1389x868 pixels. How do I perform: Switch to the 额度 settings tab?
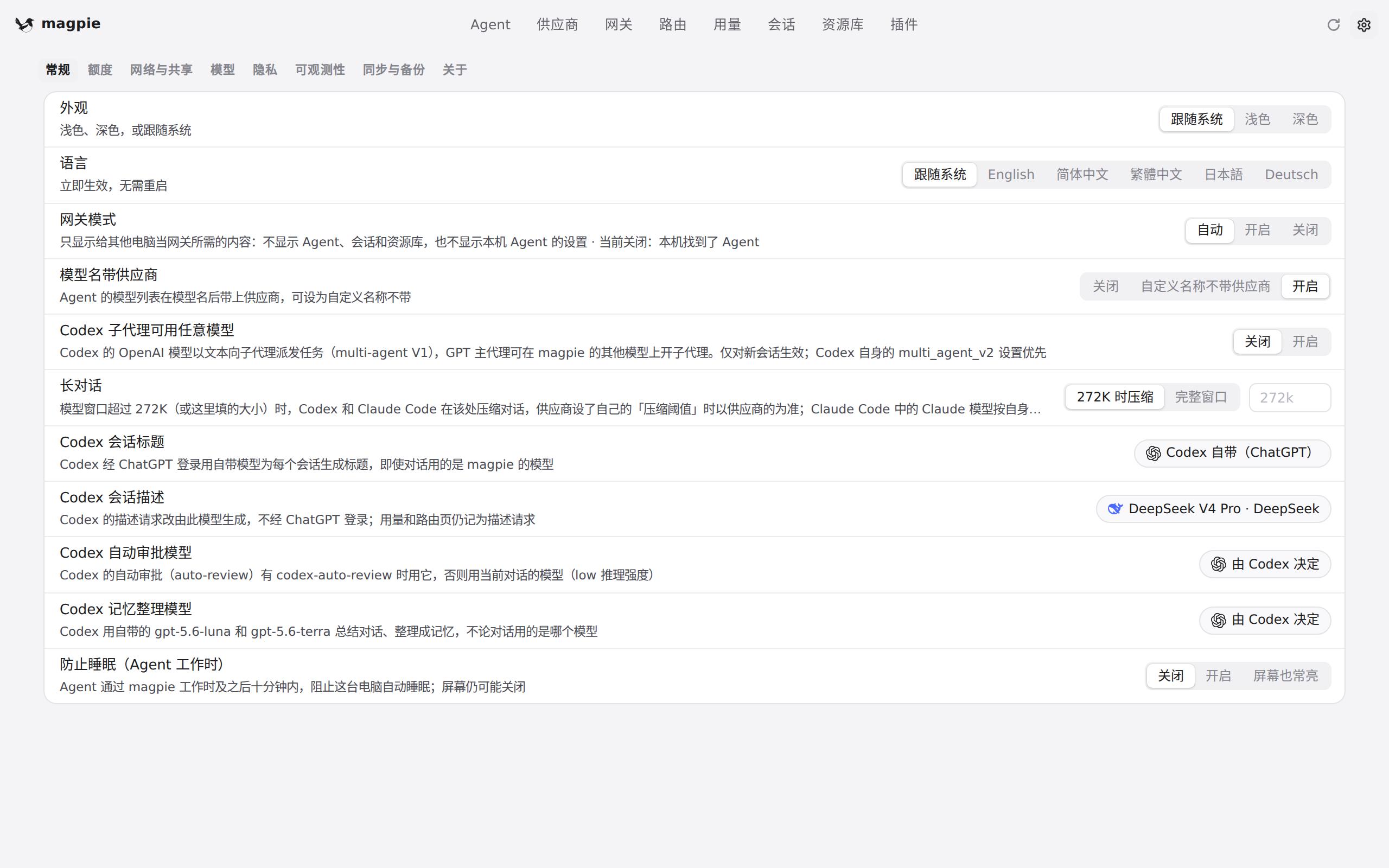pos(100,70)
